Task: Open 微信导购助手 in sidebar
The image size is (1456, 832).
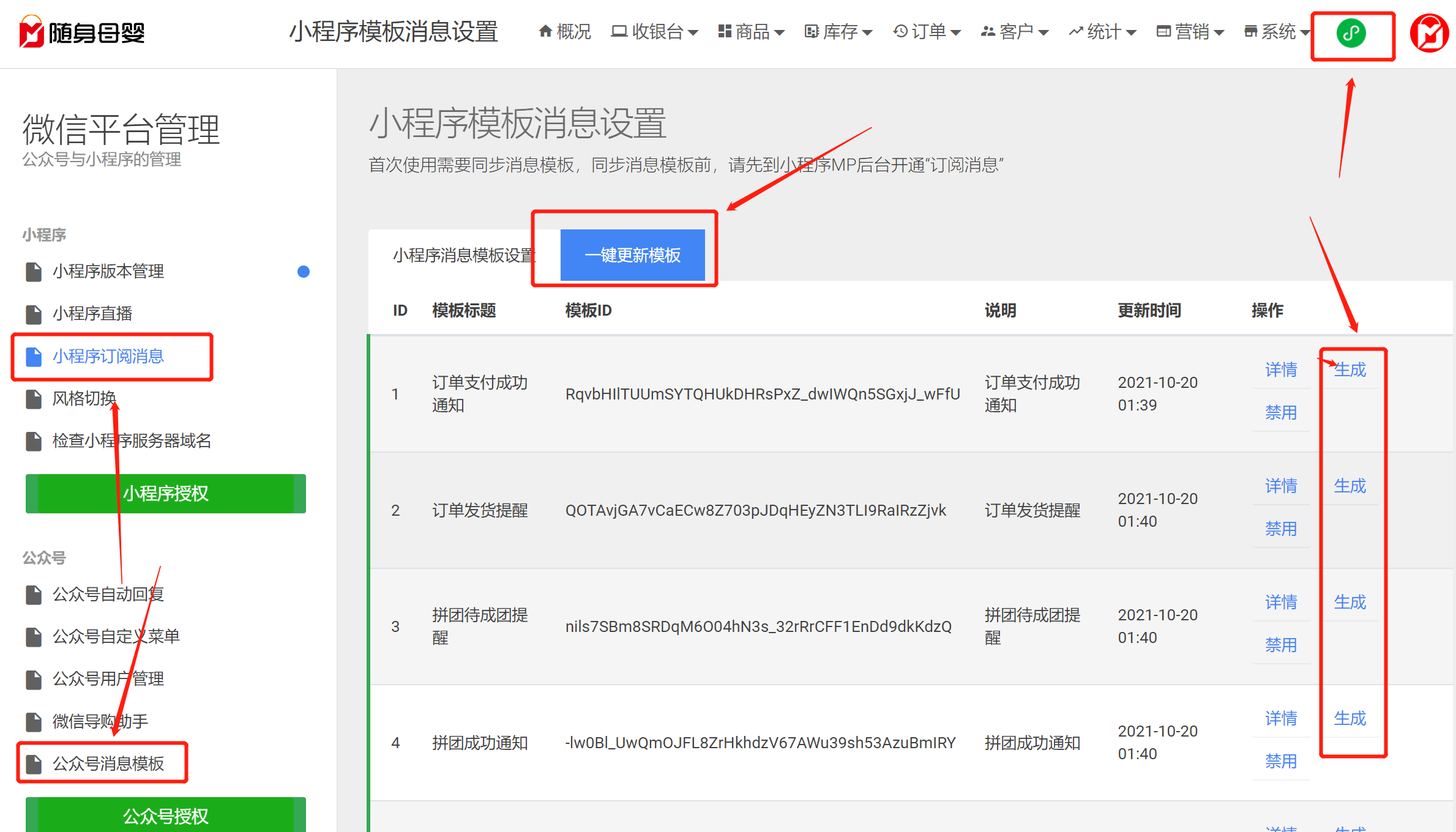Action: coord(87,721)
